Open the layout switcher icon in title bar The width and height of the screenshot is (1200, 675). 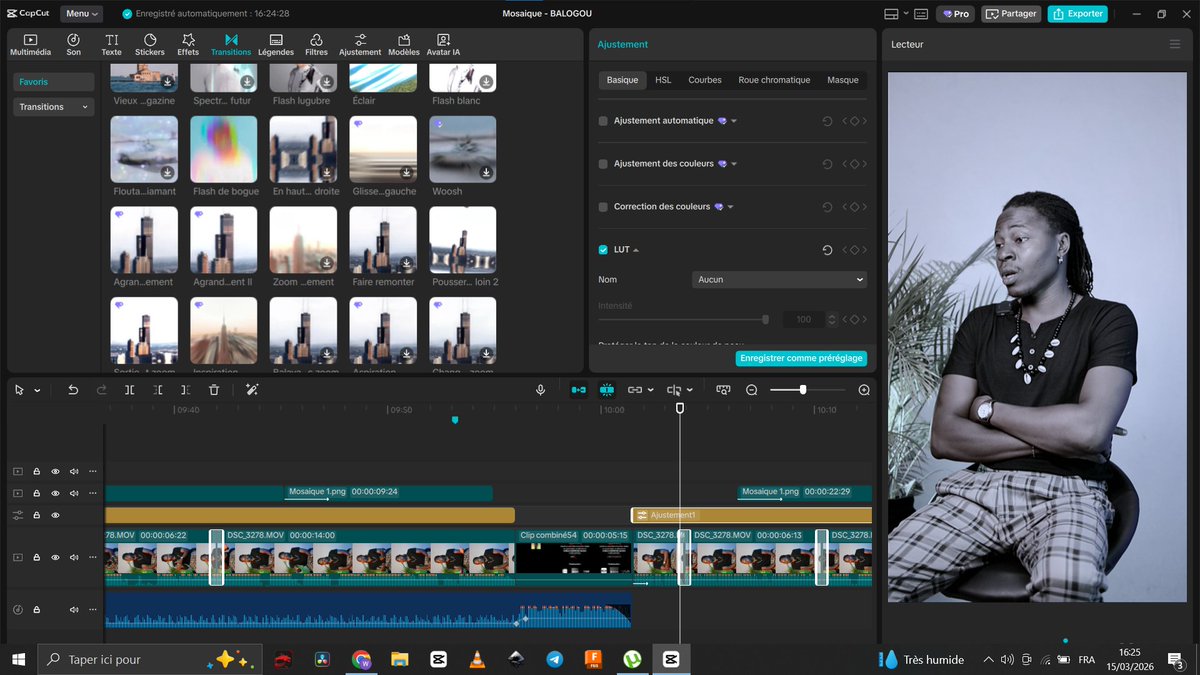891,14
